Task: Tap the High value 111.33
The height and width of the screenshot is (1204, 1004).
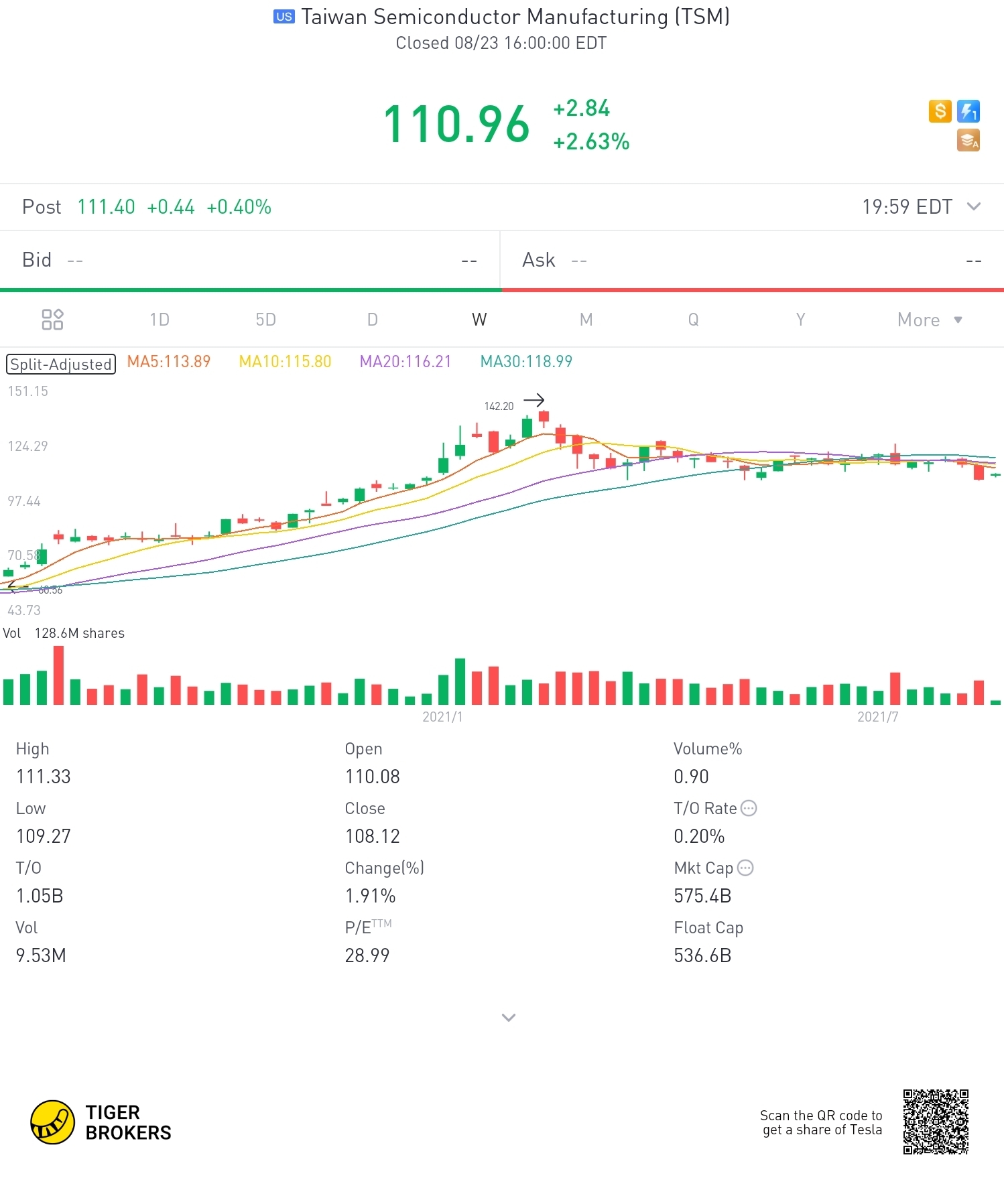Action: click(x=44, y=777)
